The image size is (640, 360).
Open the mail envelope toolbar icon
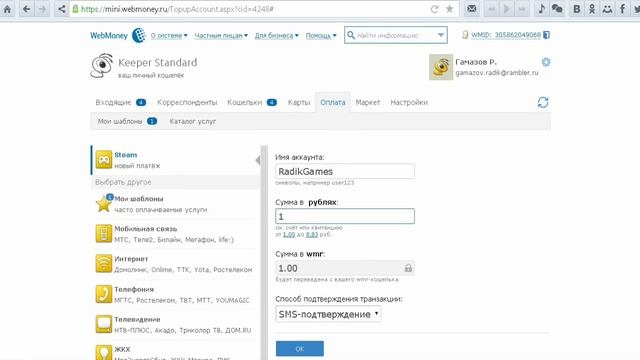click(x=471, y=9)
